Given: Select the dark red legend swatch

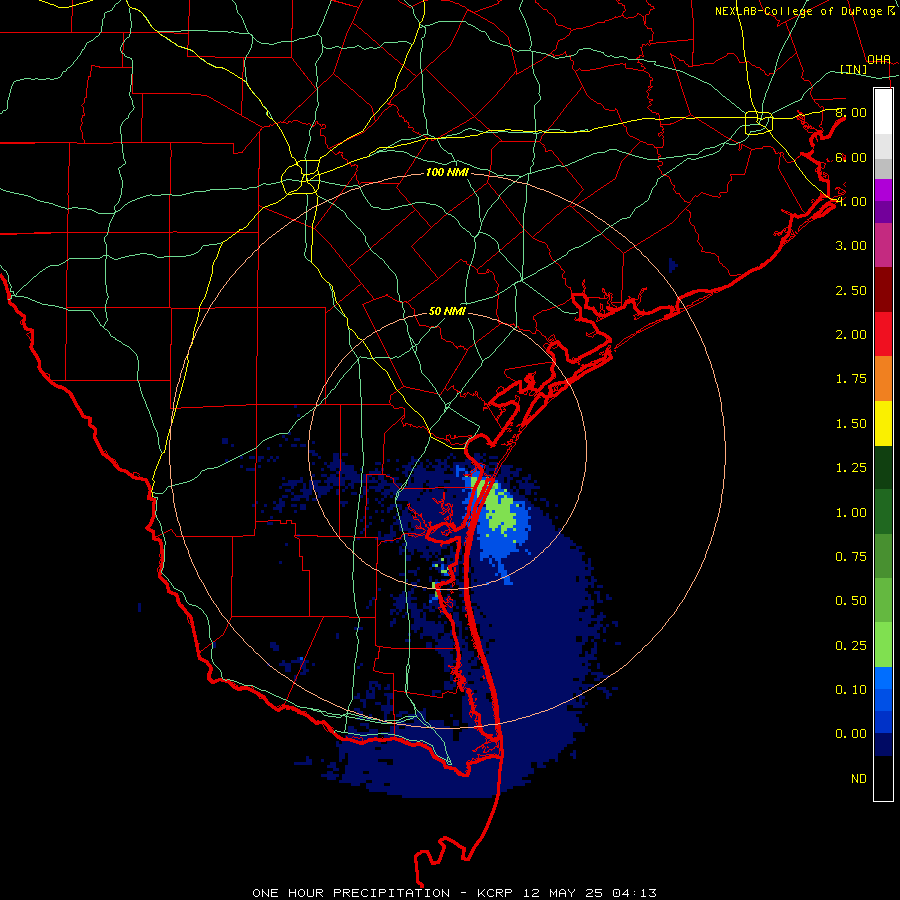Looking at the screenshot, I should (883, 290).
